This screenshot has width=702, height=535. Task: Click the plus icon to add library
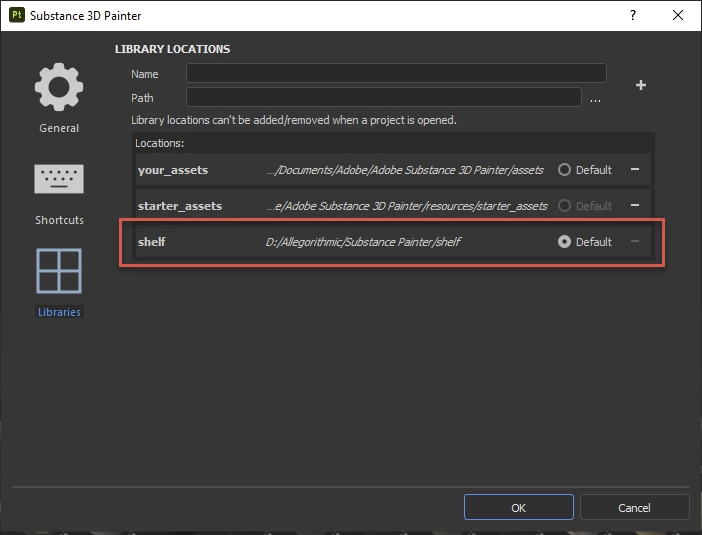tap(641, 85)
